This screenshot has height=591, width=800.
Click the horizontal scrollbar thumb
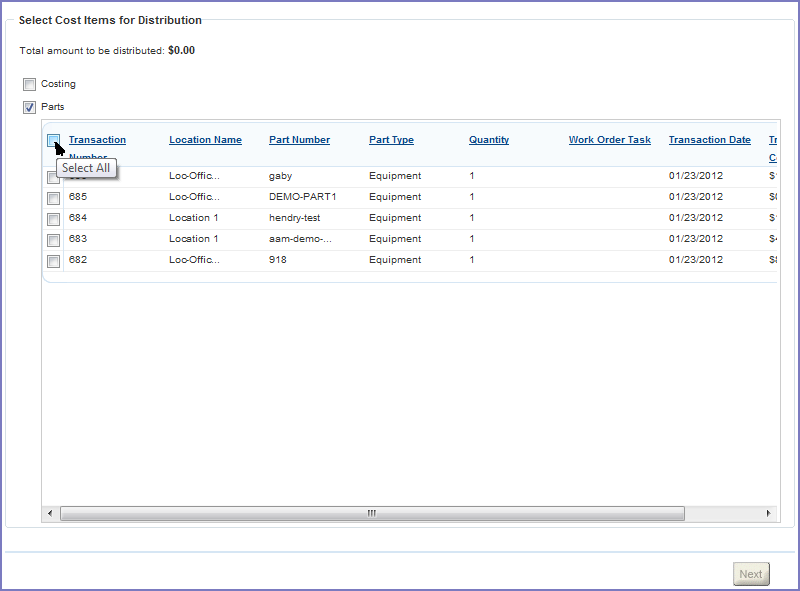point(371,513)
